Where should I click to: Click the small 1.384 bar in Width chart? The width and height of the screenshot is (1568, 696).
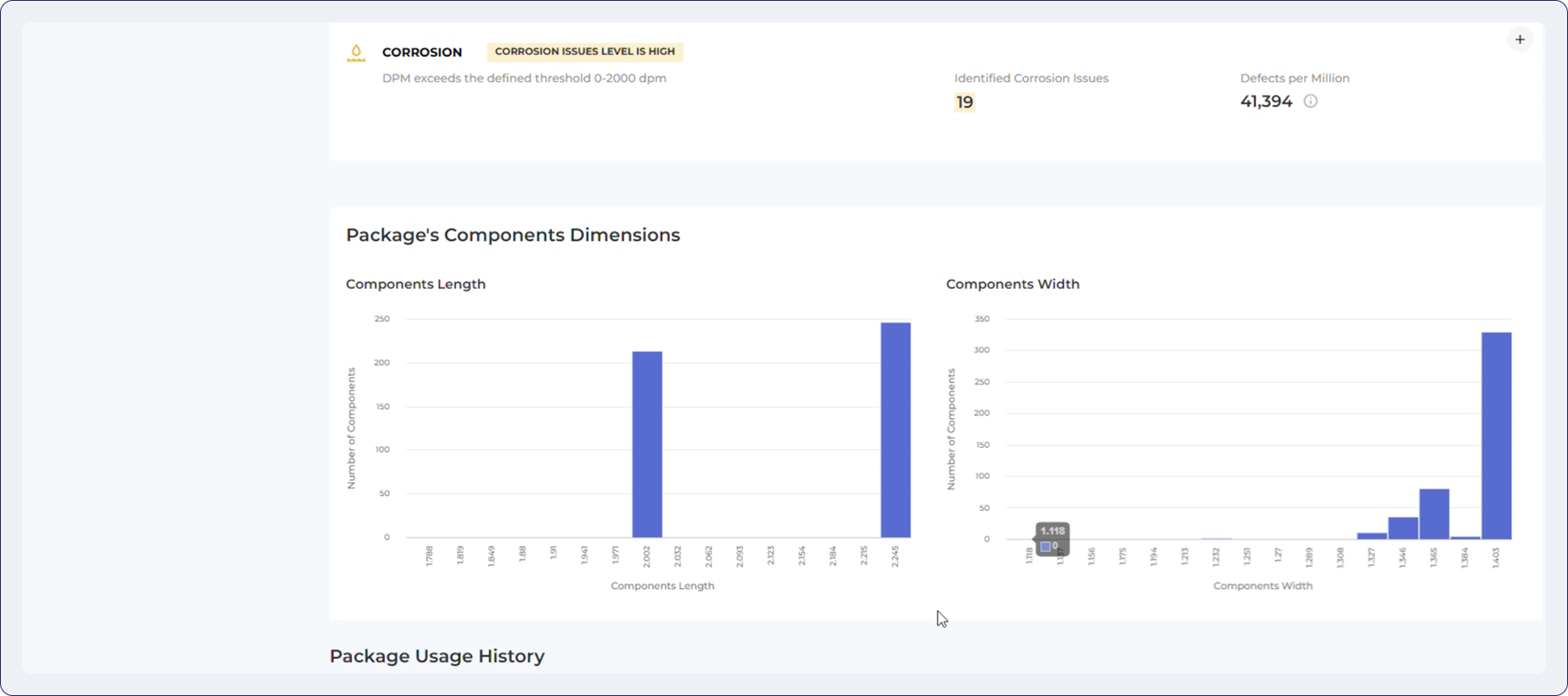1465,538
